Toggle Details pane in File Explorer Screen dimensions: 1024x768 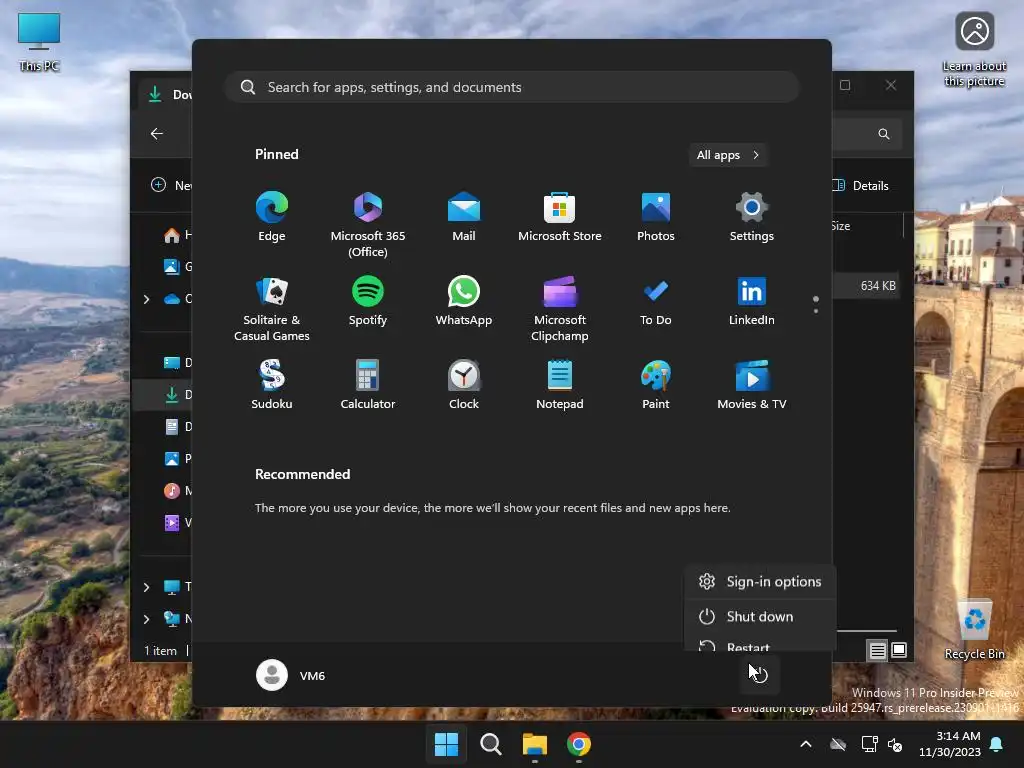click(860, 185)
